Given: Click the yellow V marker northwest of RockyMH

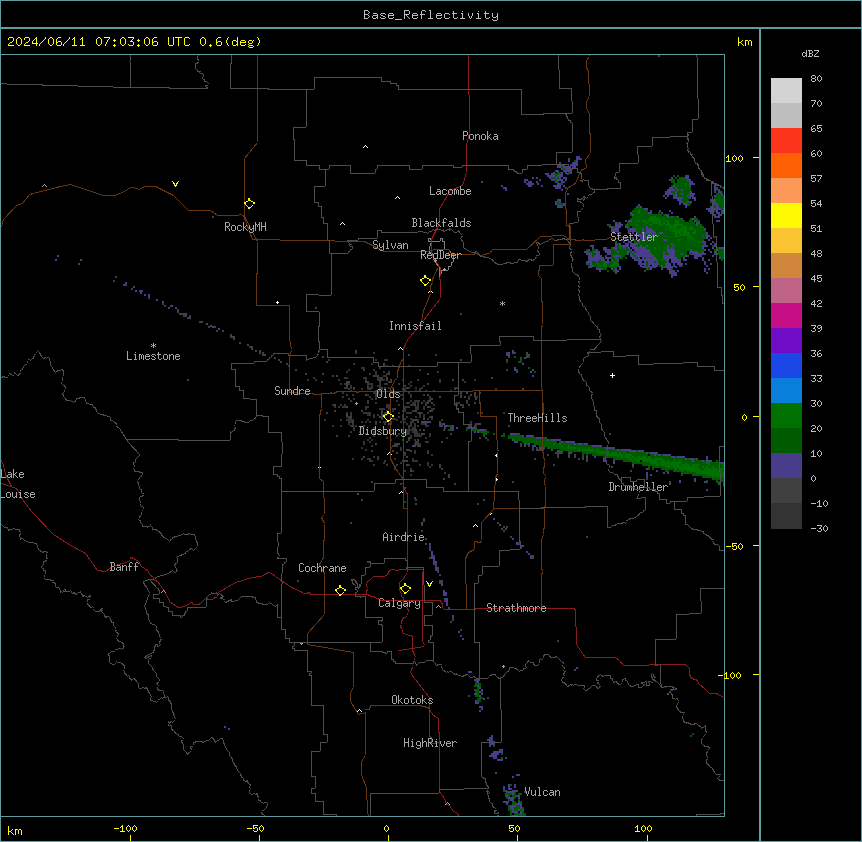Looking at the screenshot, I should [175, 184].
